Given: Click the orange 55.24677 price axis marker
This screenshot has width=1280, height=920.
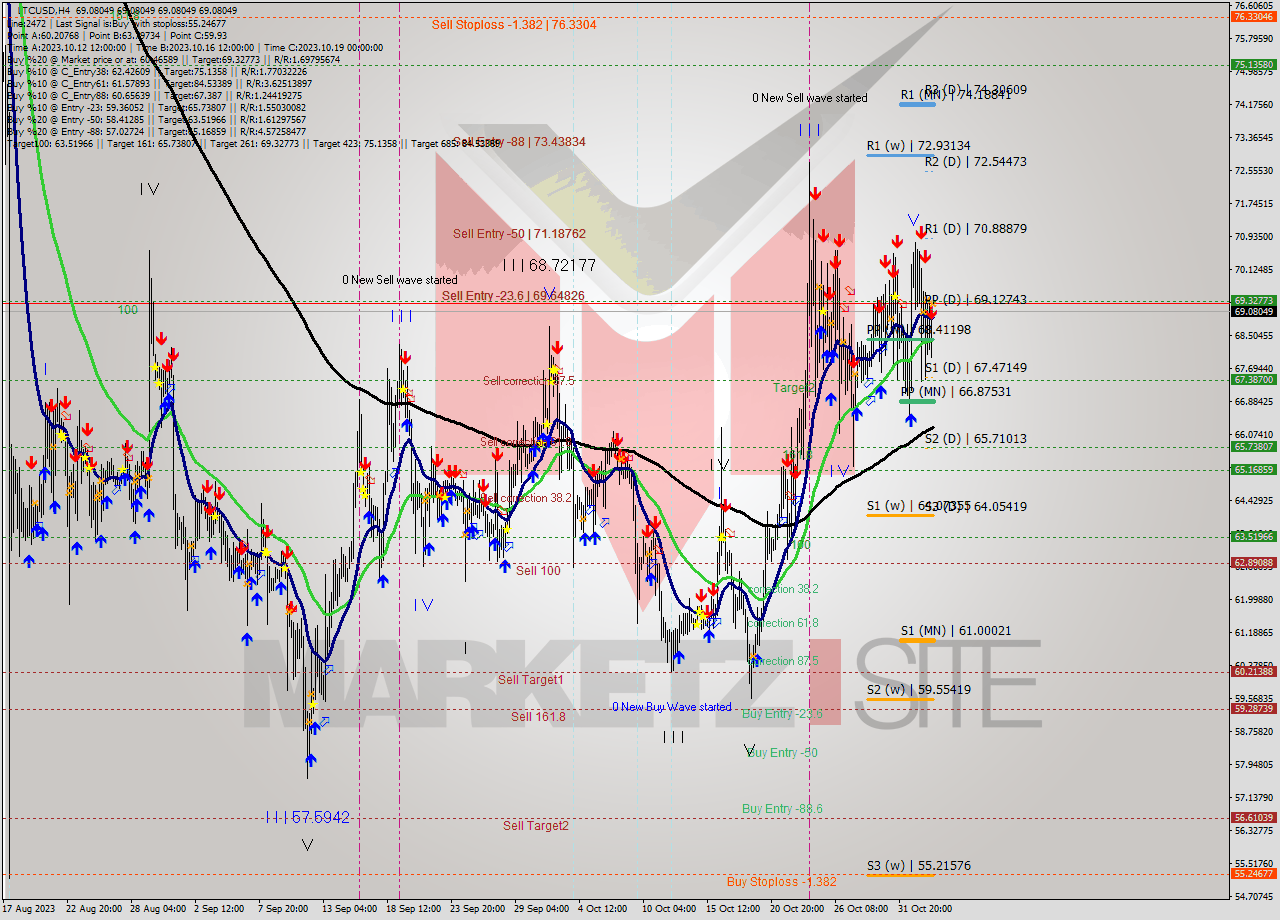Looking at the screenshot, I should (1254, 873).
